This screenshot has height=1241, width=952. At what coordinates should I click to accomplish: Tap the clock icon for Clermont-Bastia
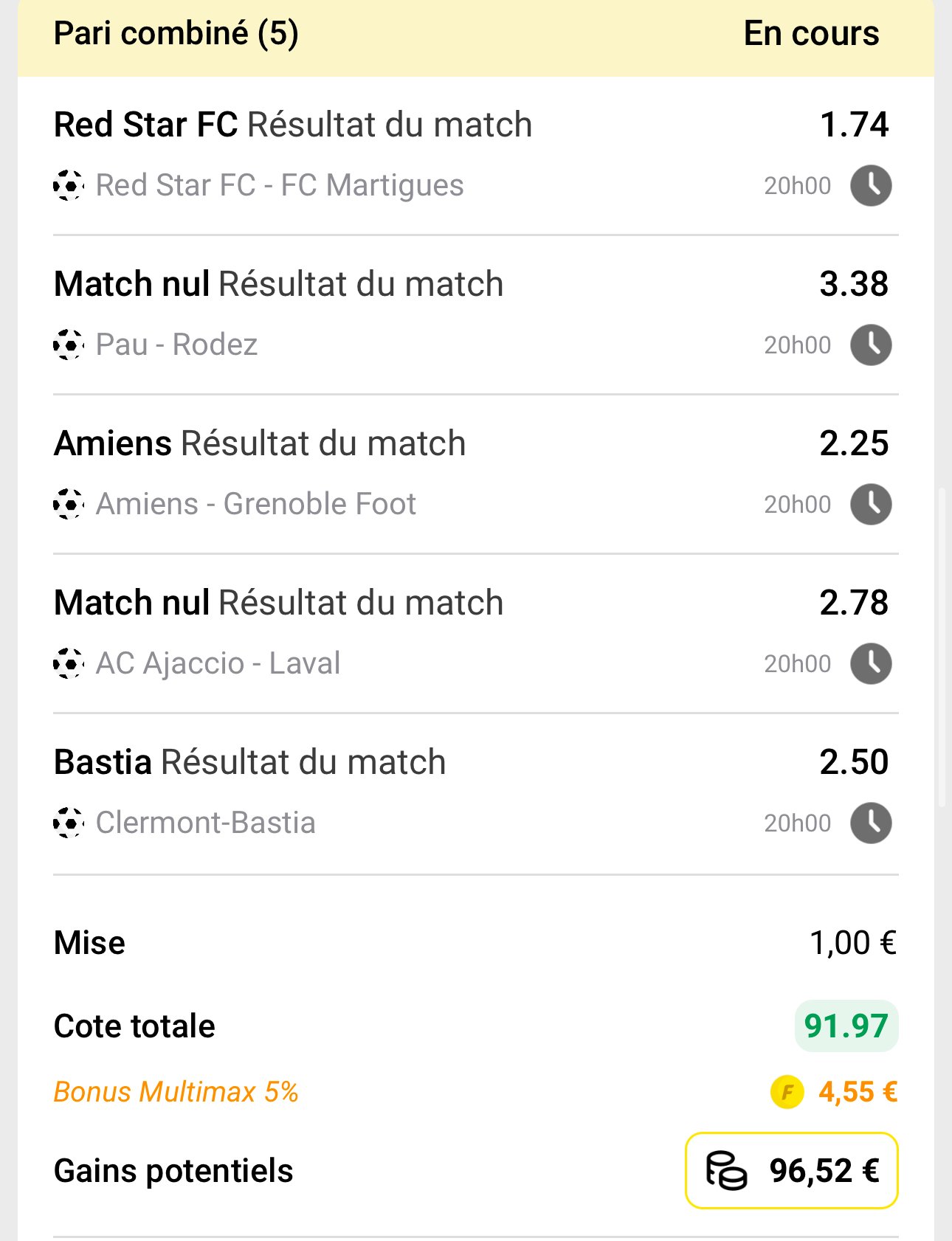tap(871, 823)
